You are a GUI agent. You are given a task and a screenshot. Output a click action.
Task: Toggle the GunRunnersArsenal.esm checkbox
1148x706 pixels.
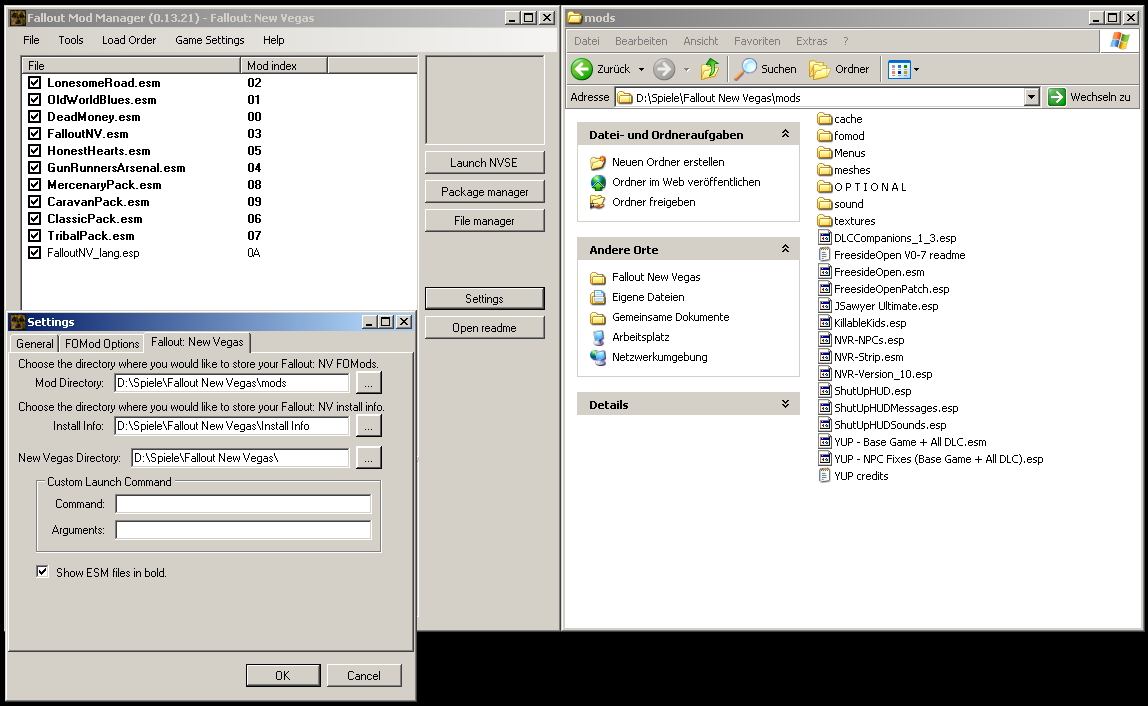click(34, 167)
